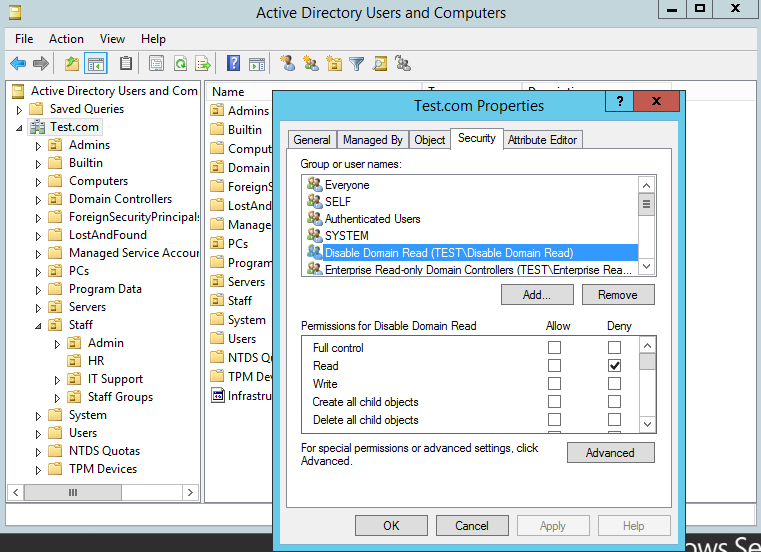The height and width of the screenshot is (552, 761).
Task: Click the Export List toolbar icon
Action: tap(203, 63)
